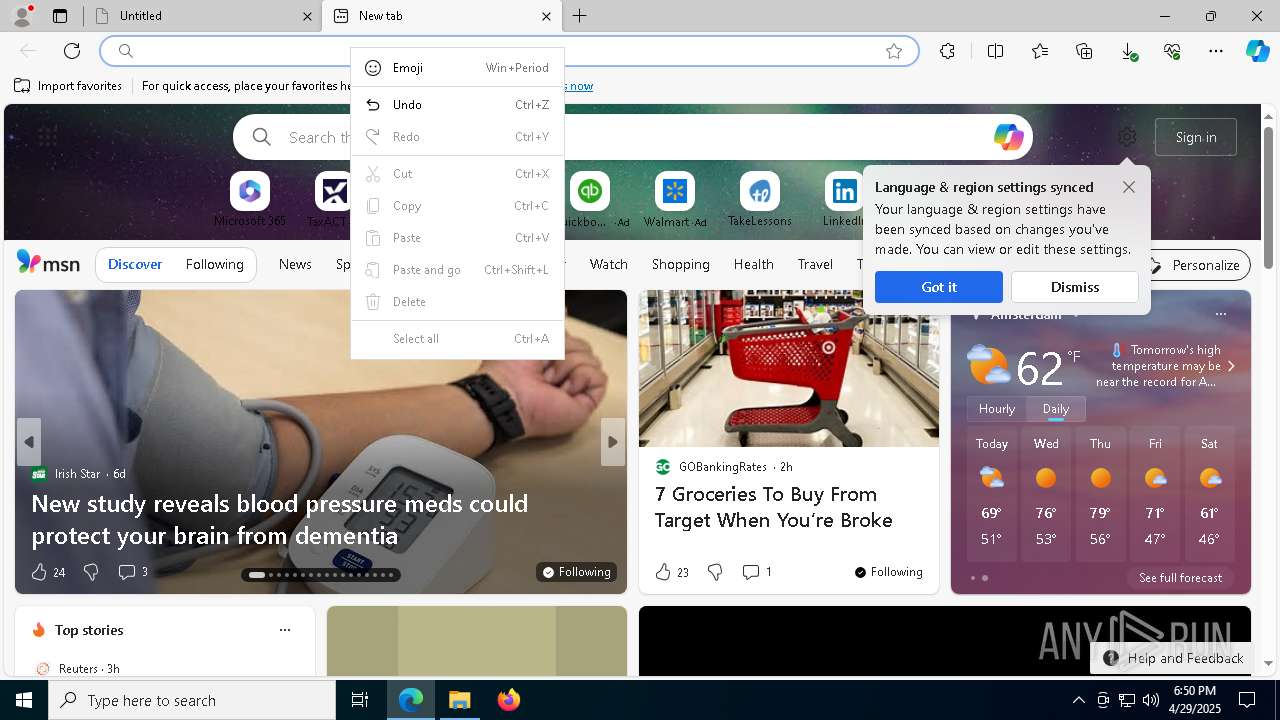Open Copilot sidebar icon
This screenshot has width=1280, height=720.
coord(1257,51)
